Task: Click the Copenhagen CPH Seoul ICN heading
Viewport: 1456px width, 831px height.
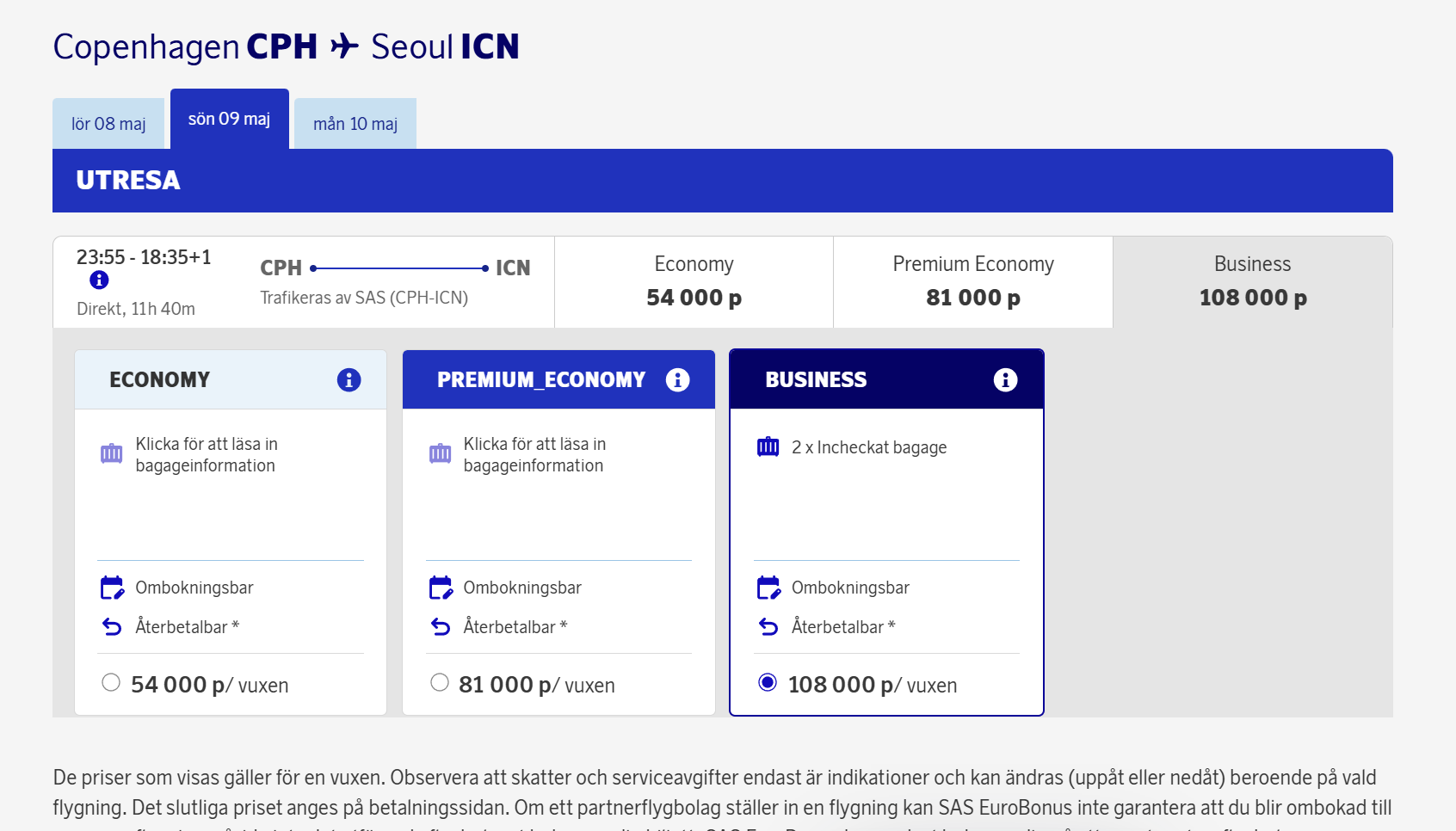Action: tap(286, 46)
